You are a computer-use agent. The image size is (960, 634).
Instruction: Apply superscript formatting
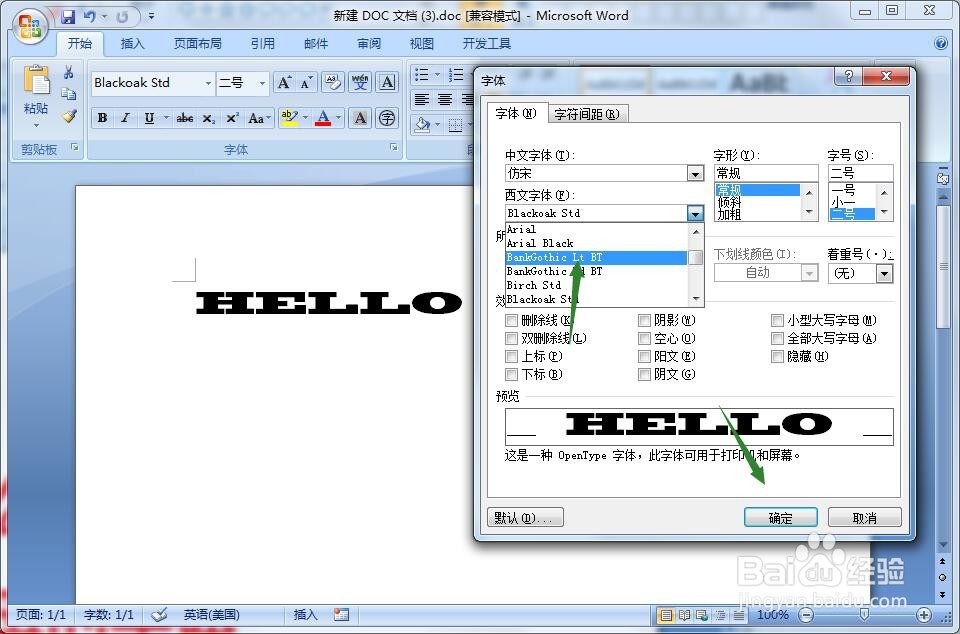(x=232, y=118)
